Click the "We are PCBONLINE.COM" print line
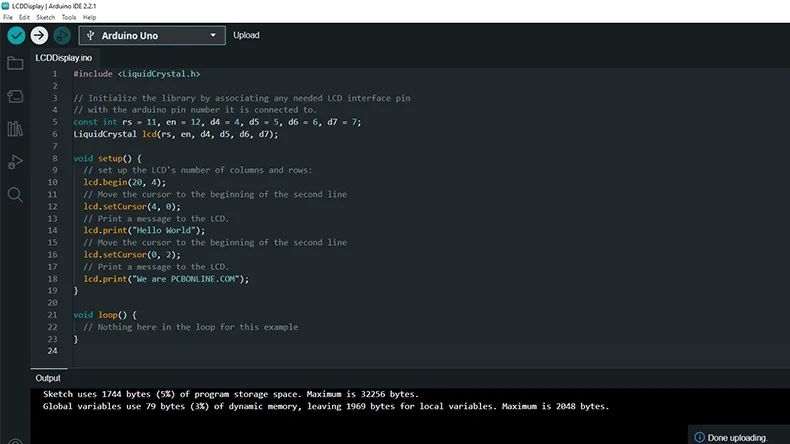Viewport: 790px width, 444px height. pyautogui.click(x=166, y=279)
